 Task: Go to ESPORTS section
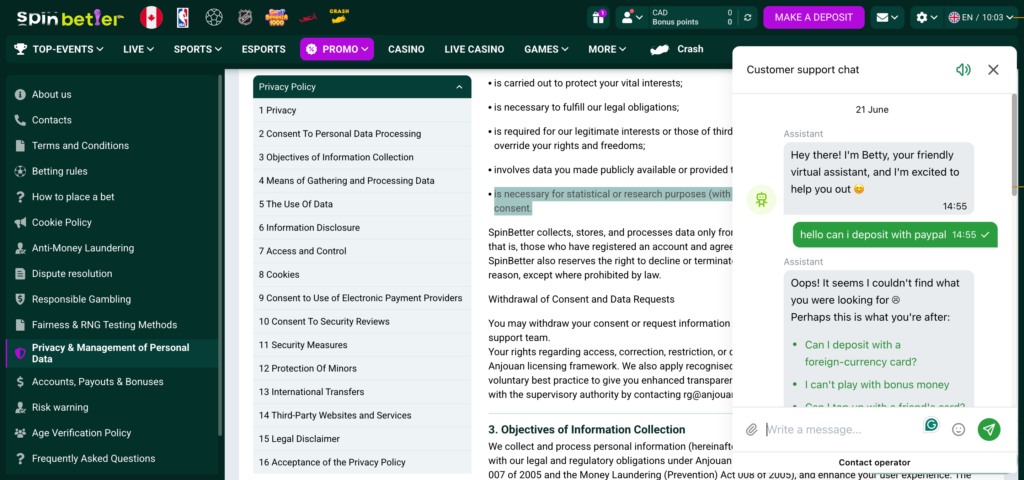coord(263,49)
